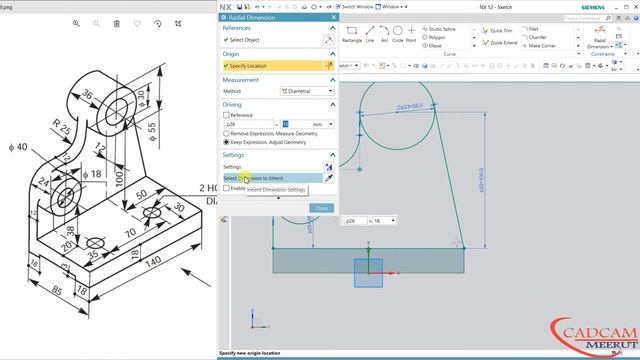
Task: Click the crop icon in photo viewer
Action: (x=178, y=24)
